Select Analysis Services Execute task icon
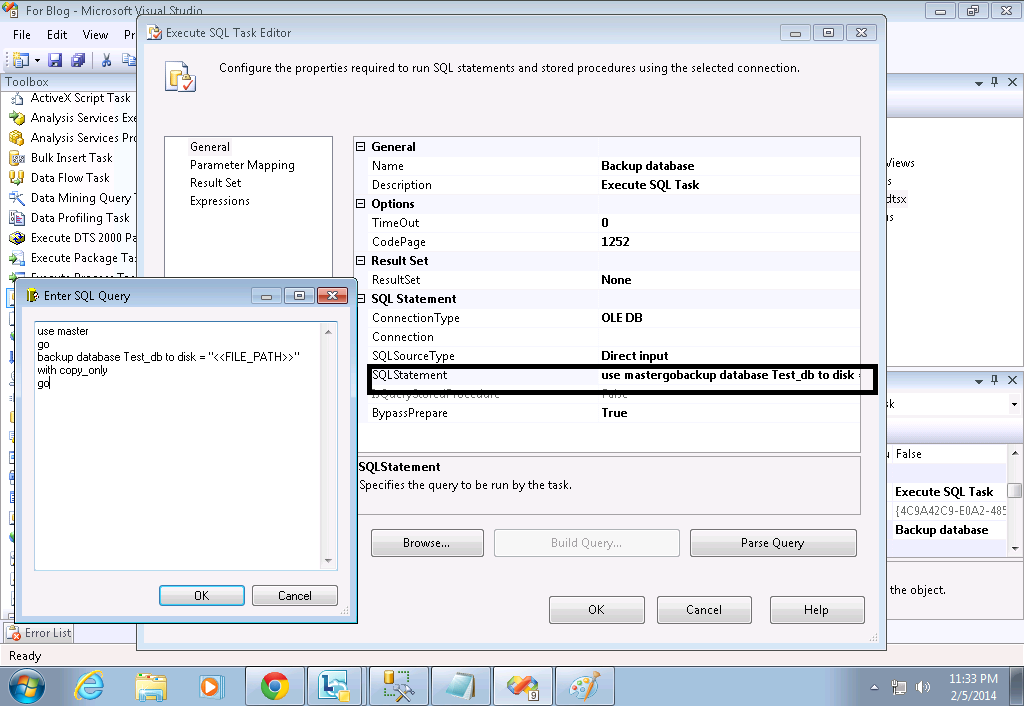1024x706 pixels. point(16,118)
